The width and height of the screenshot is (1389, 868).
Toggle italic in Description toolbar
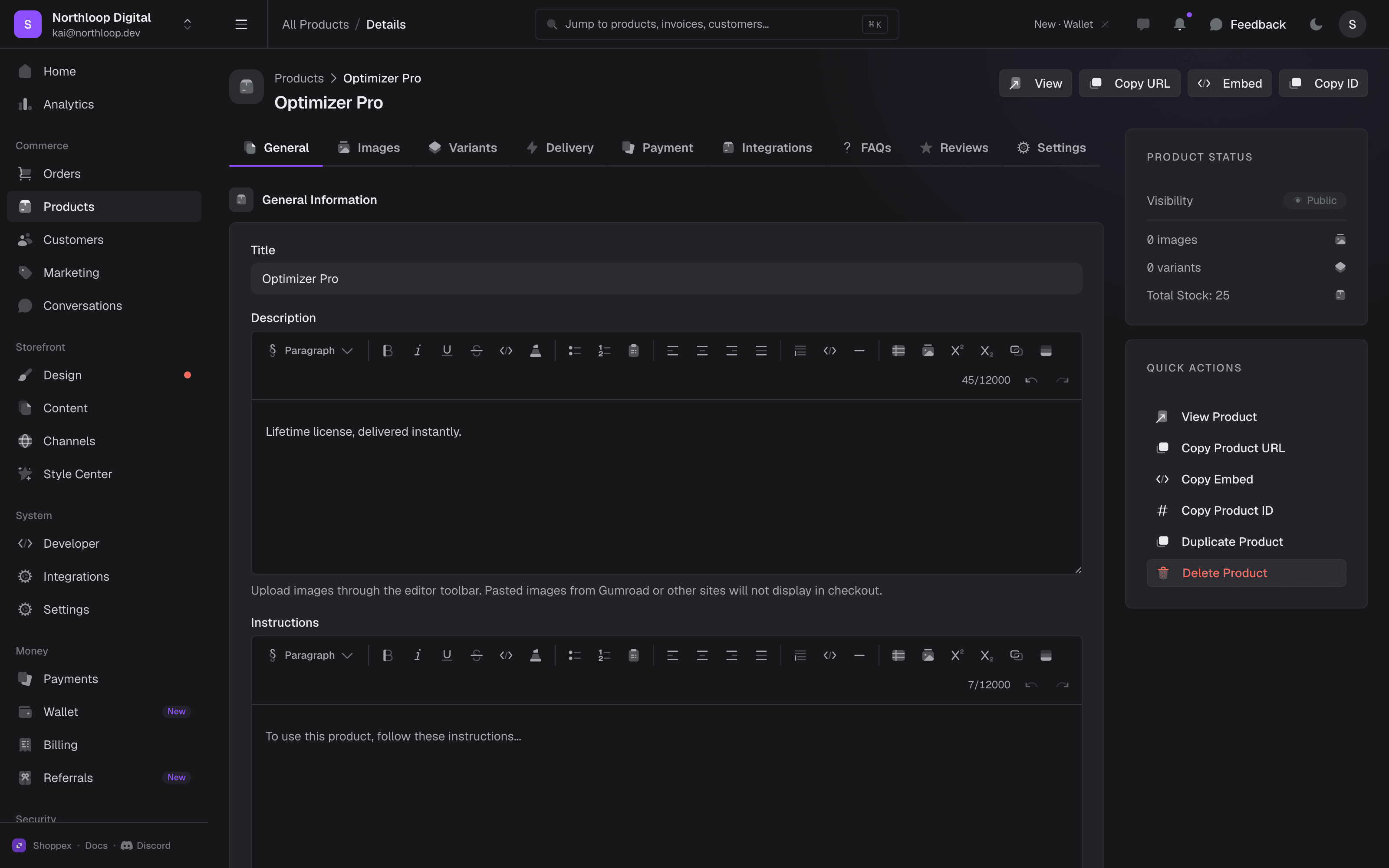tap(417, 351)
